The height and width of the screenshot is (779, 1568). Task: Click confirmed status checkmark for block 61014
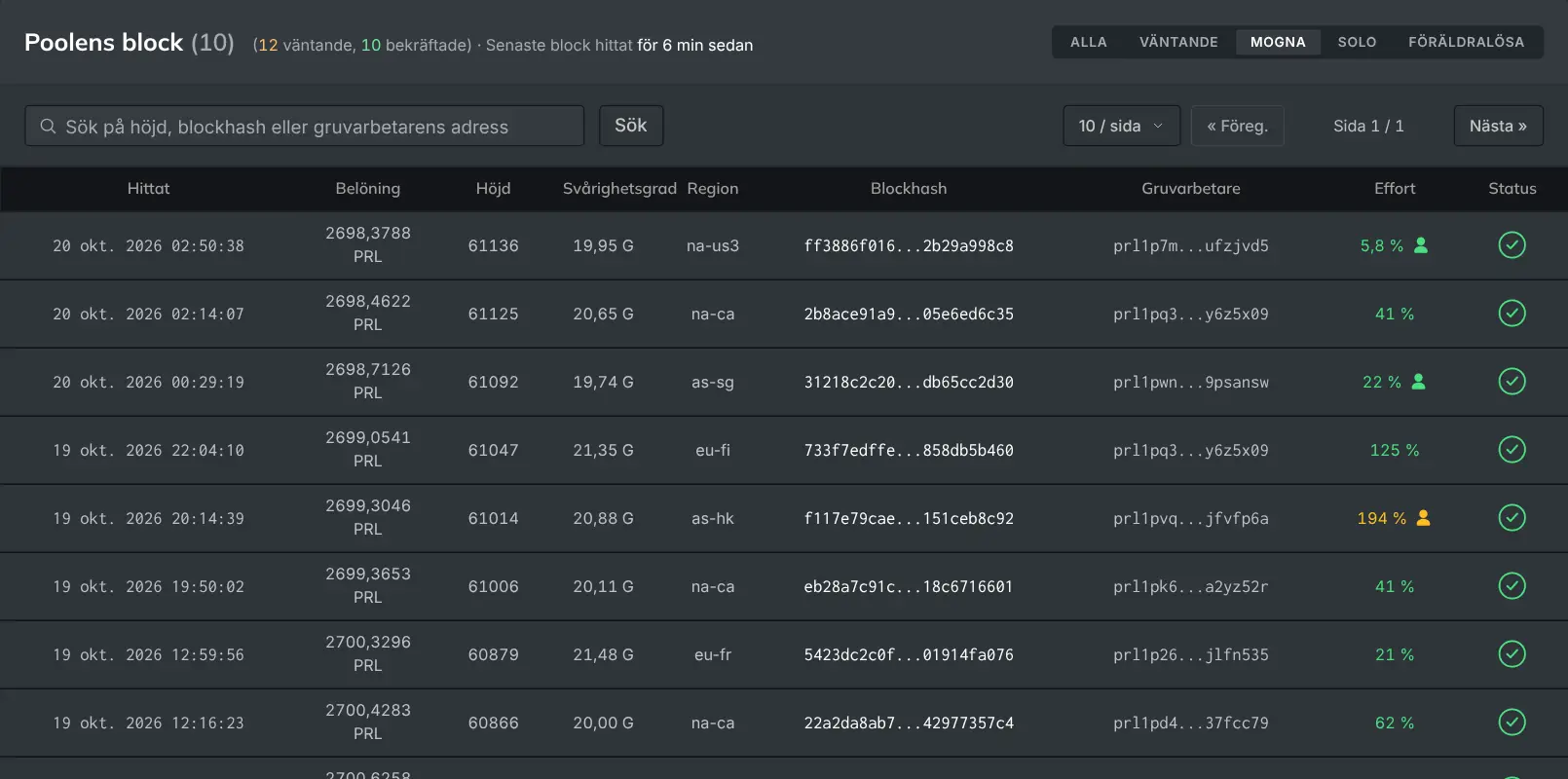(x=1512, y=518)
